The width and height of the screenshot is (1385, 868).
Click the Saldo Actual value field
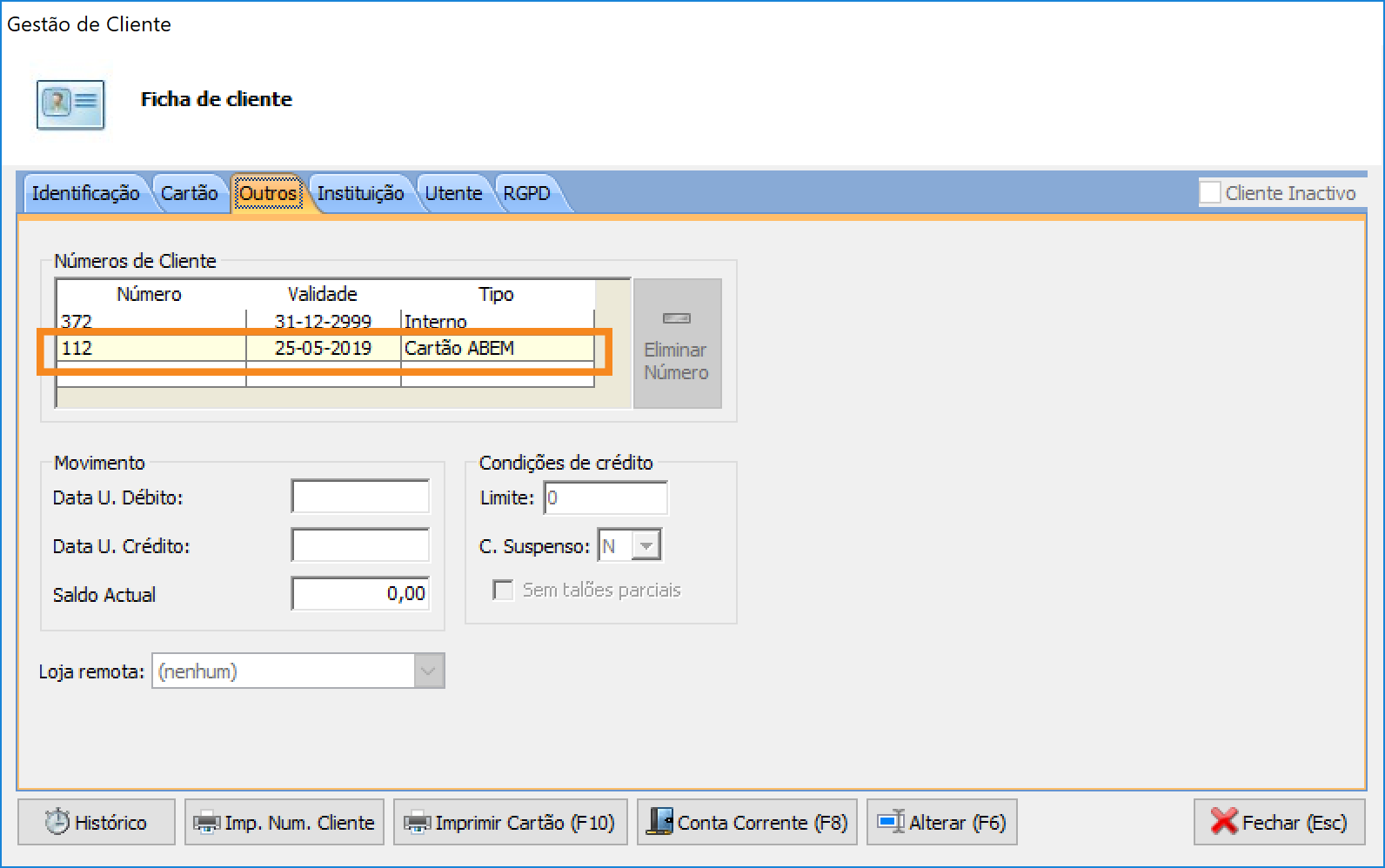point(360,594)
